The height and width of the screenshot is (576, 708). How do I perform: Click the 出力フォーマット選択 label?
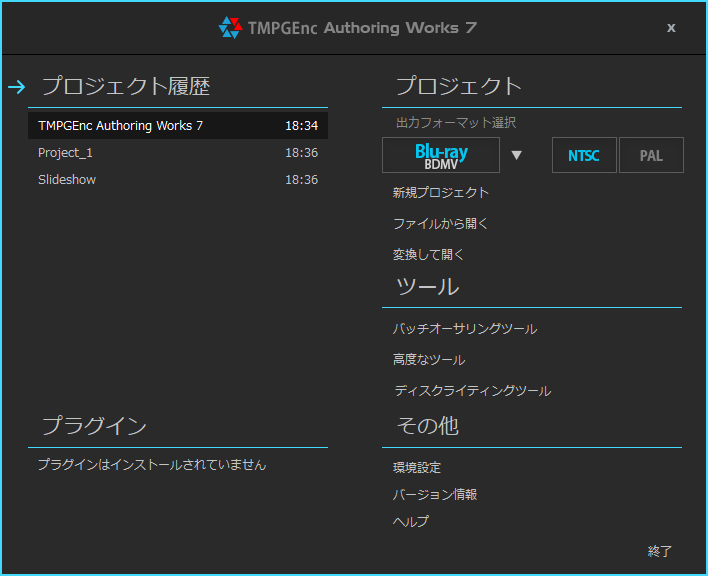coord(456,123)
